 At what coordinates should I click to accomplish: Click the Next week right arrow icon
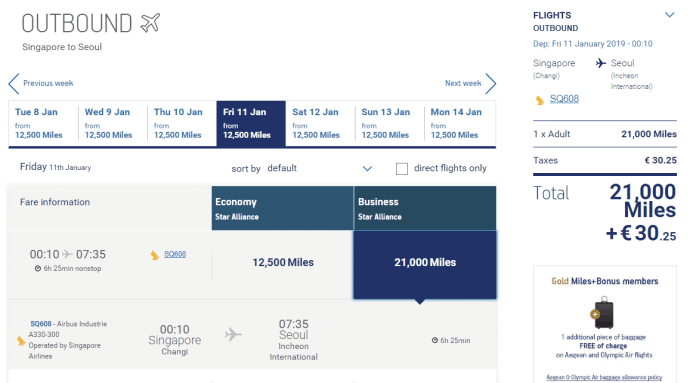(490, 83)
